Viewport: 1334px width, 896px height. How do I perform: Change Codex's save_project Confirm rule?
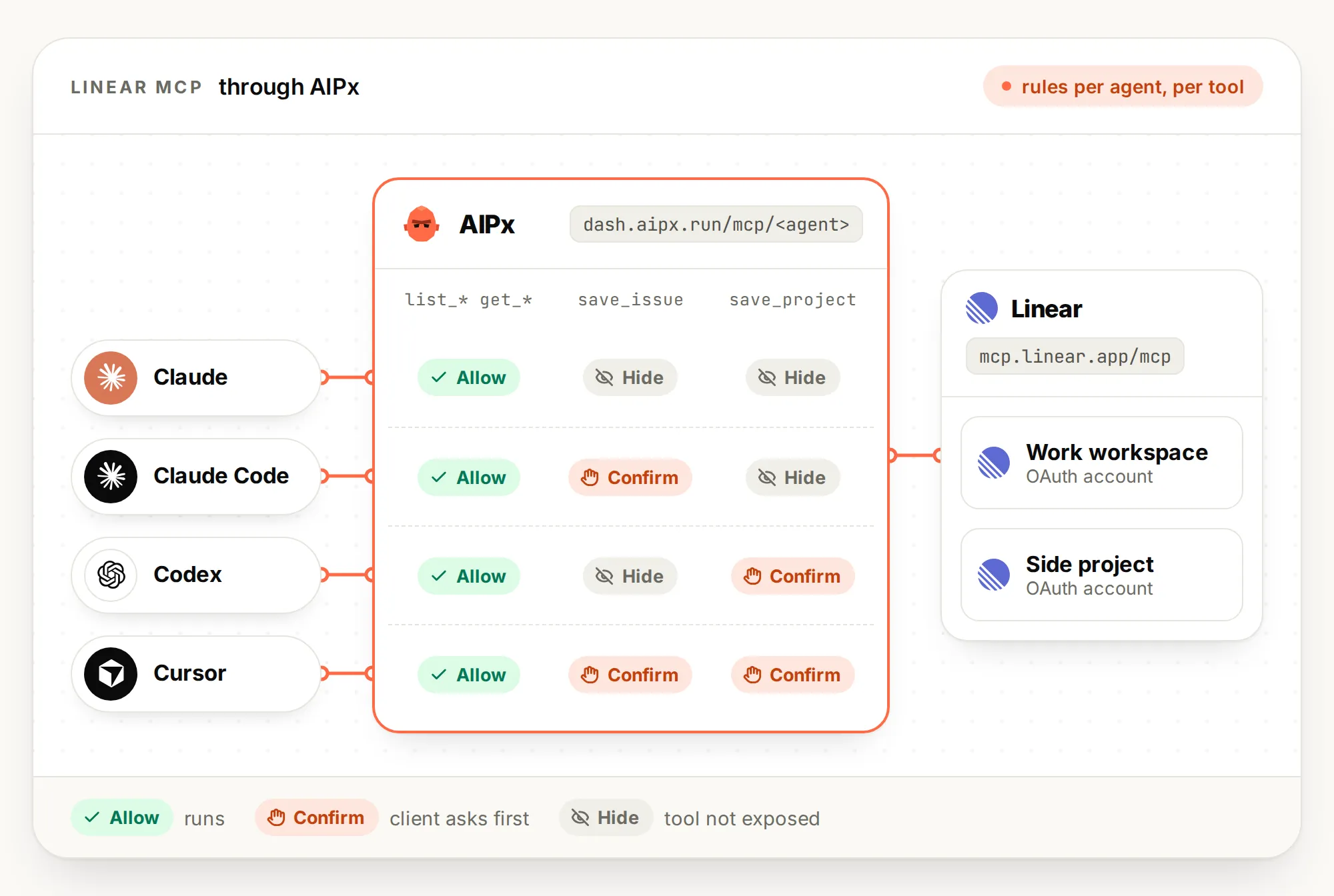(x=792, y=576)
